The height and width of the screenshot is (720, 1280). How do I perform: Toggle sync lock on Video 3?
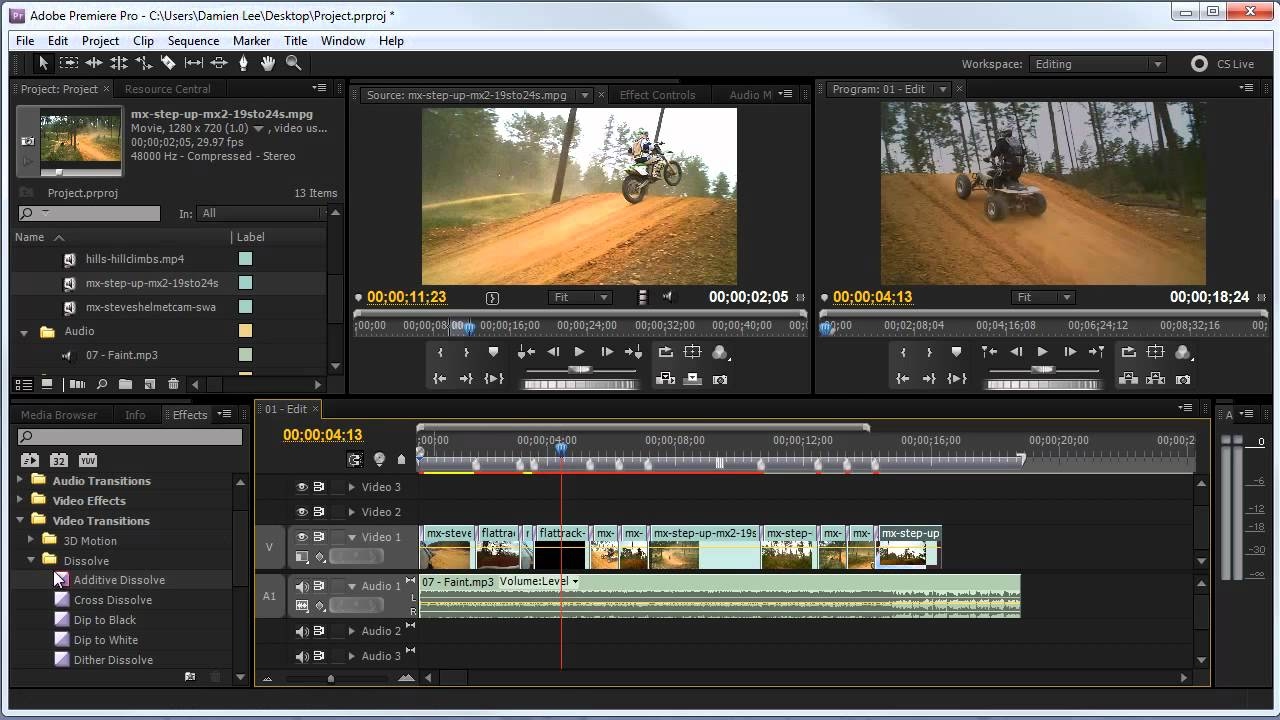pos(320,487)
